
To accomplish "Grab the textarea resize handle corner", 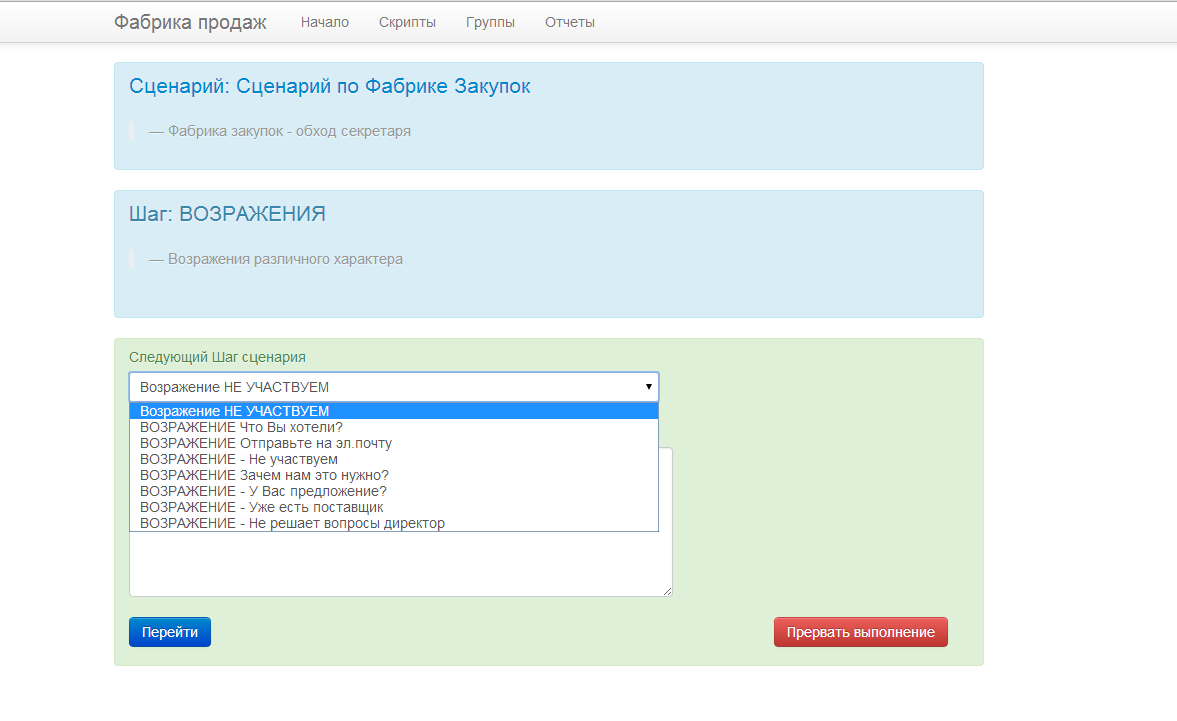I will 667,592.
